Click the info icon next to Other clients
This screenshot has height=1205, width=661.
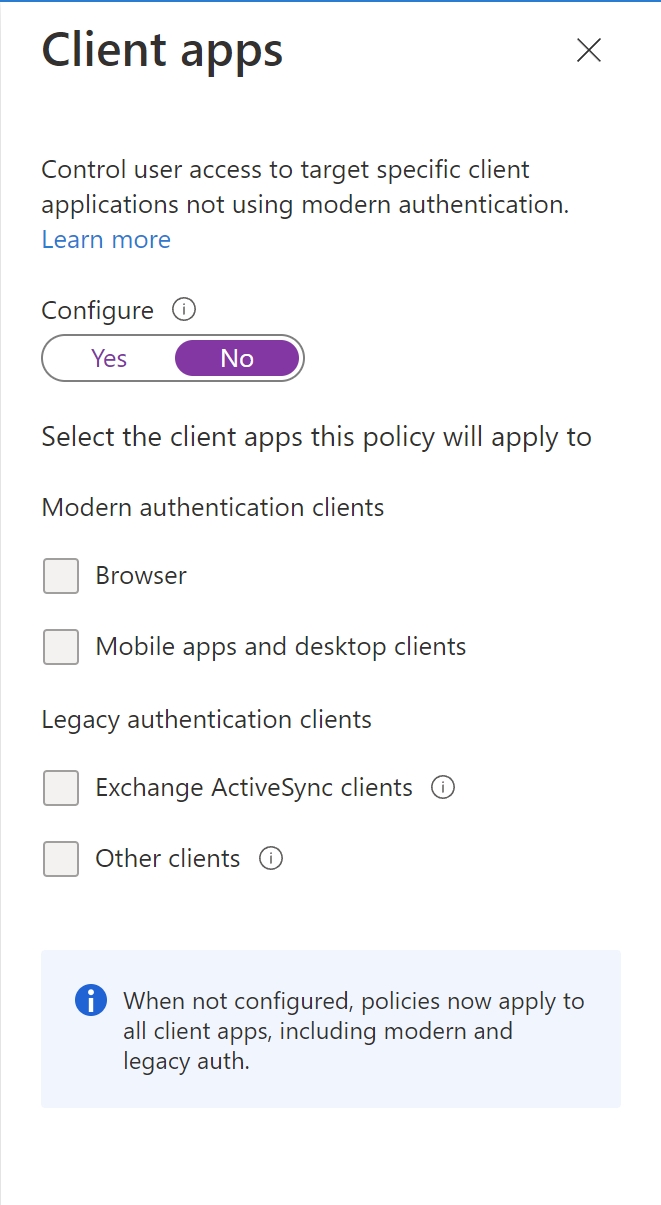pos(270,858)
